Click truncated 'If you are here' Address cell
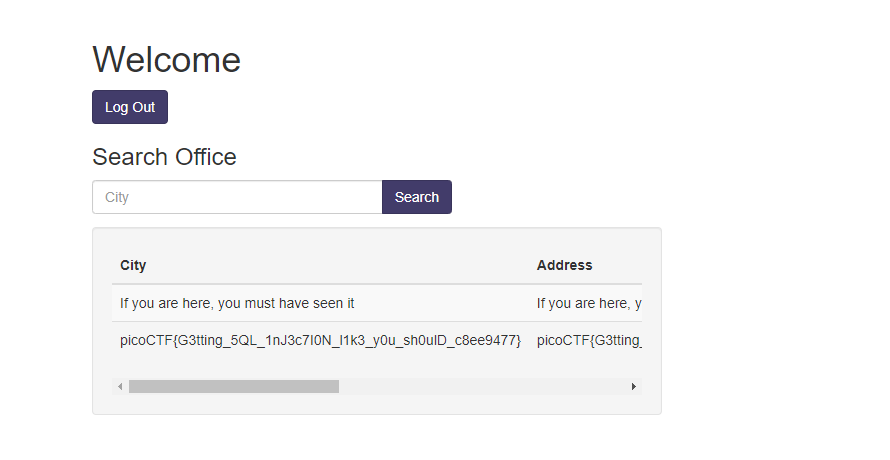 pos(588,303)
